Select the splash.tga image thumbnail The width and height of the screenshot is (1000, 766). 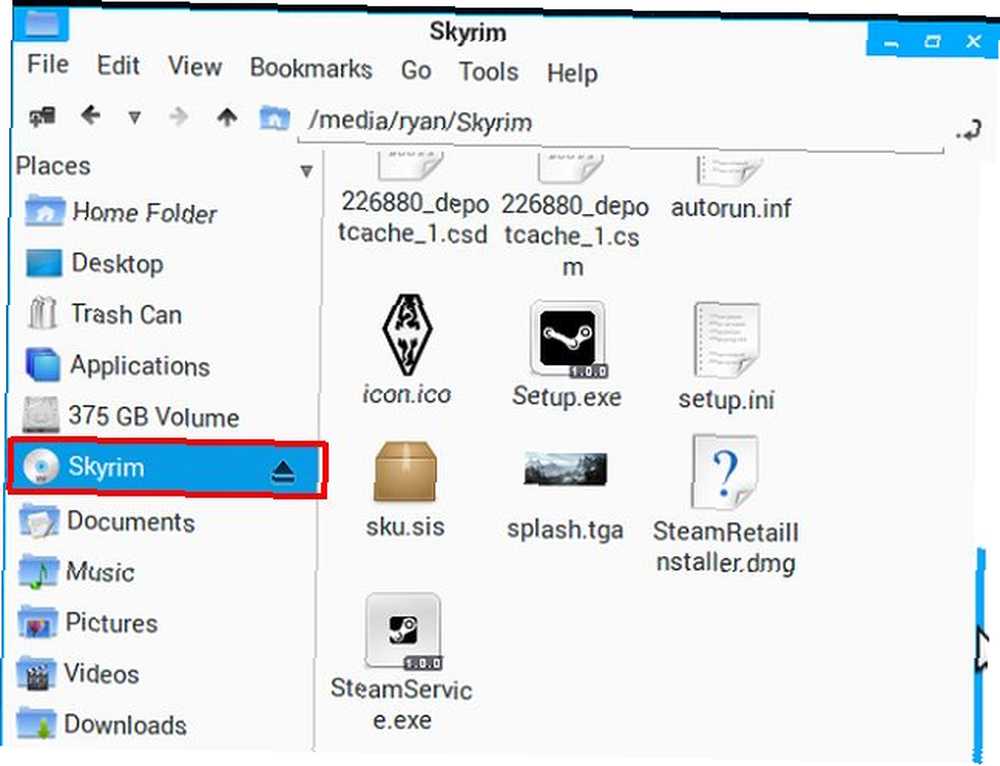click(x=565, y=495)
